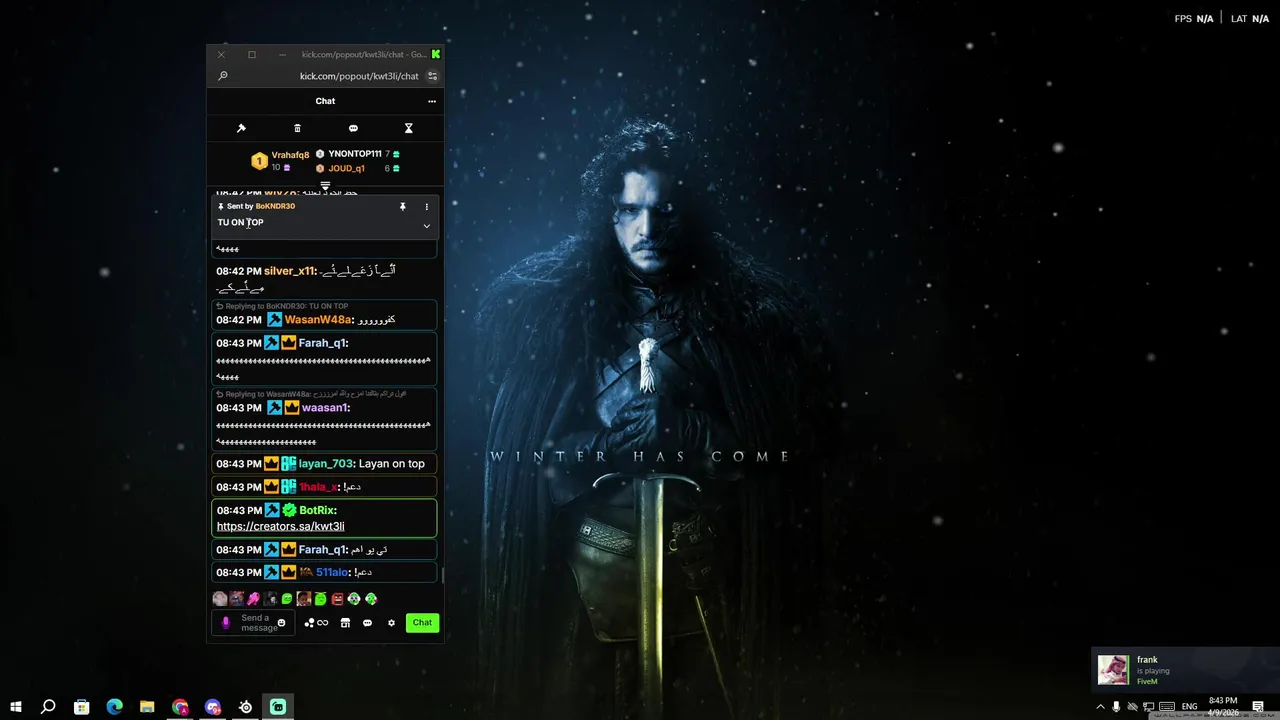The width and height of the screenshot is (1280, 720).
Task: Click username 511alo in chat
Action: coord(332,573)
